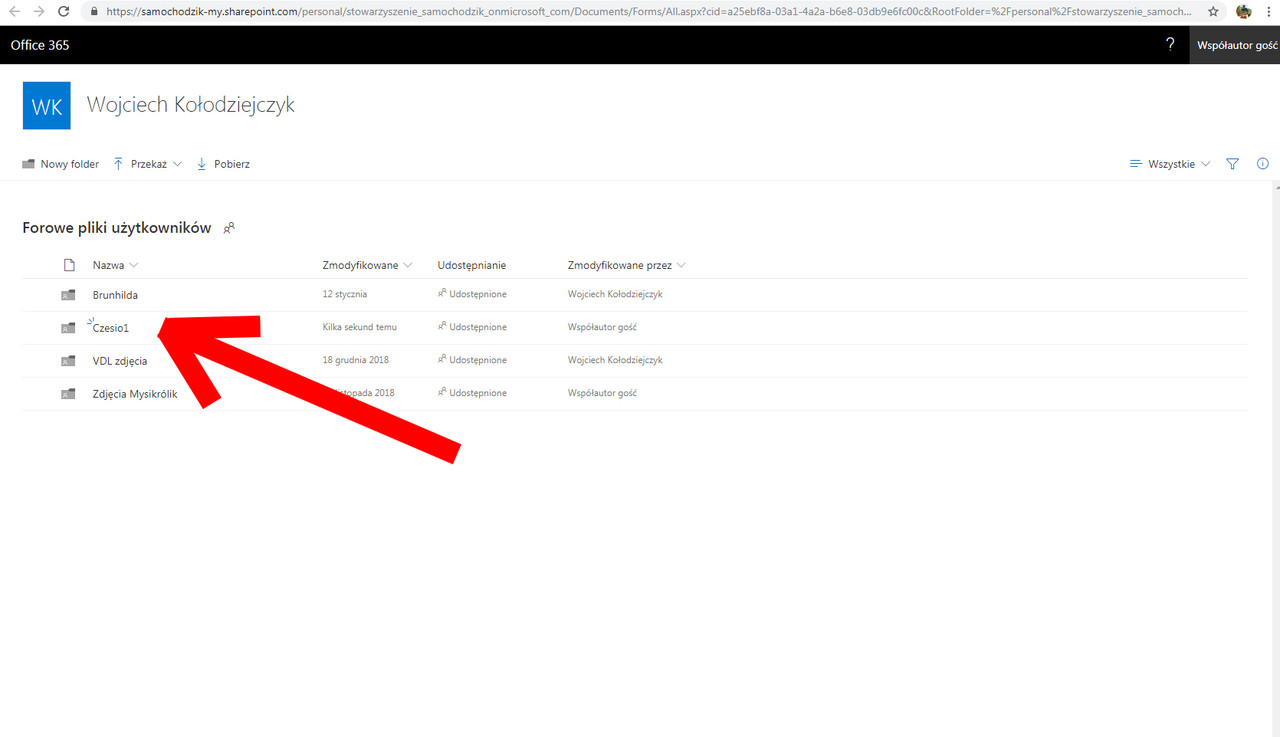Open the details information icon
The height and width of the screenshot is (737, 1280).
tap(1262, 163)
